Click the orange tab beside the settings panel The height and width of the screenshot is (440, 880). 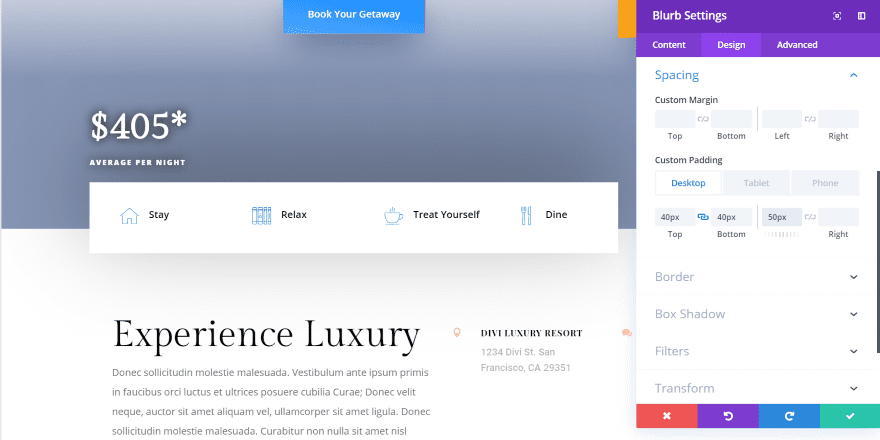tap(627, 19)
